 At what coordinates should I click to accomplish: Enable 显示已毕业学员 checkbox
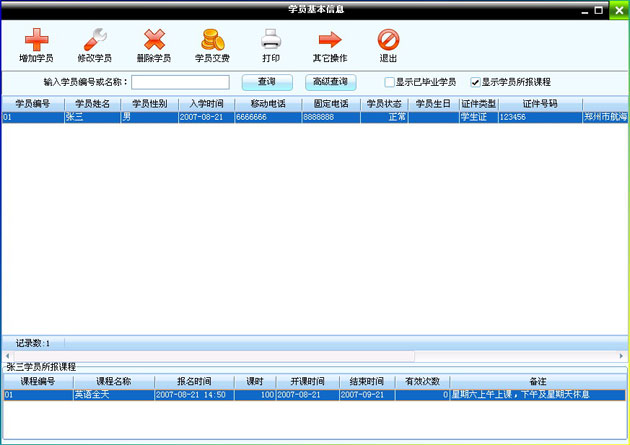(390, 82)
